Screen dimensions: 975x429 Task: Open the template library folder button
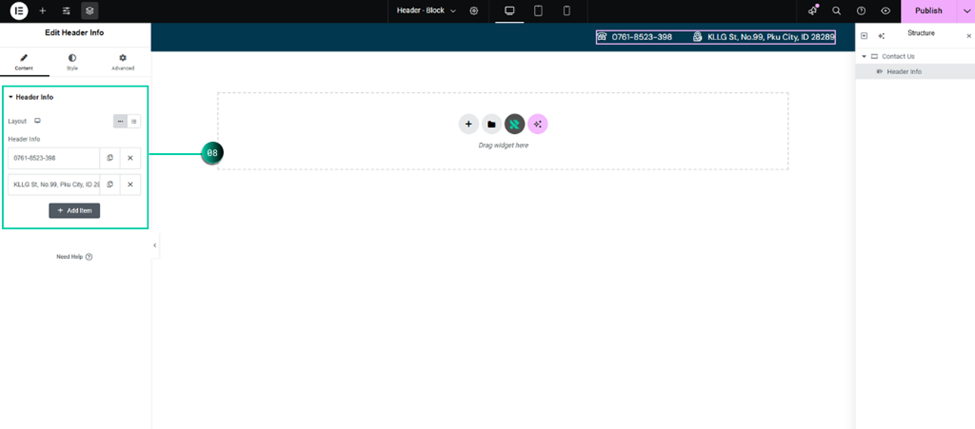coord(491,124)
